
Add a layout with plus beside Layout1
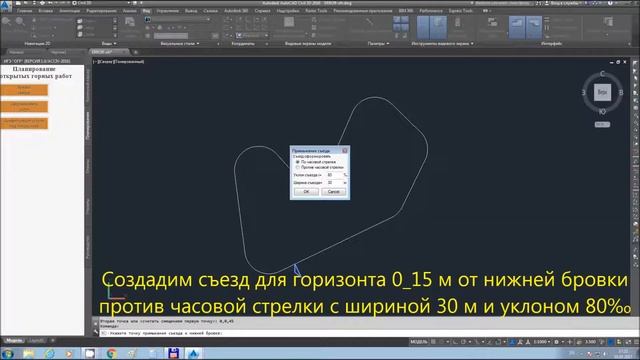point(53,340)
